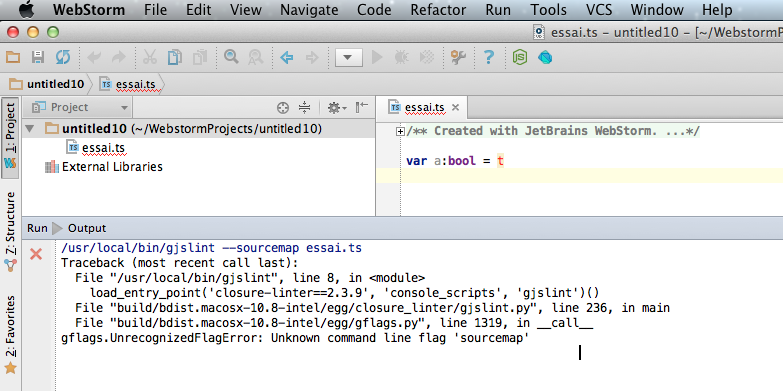The image size is (783, 391).
Task: Click the 'load_entry_point' output line
Action: point(344,293)
